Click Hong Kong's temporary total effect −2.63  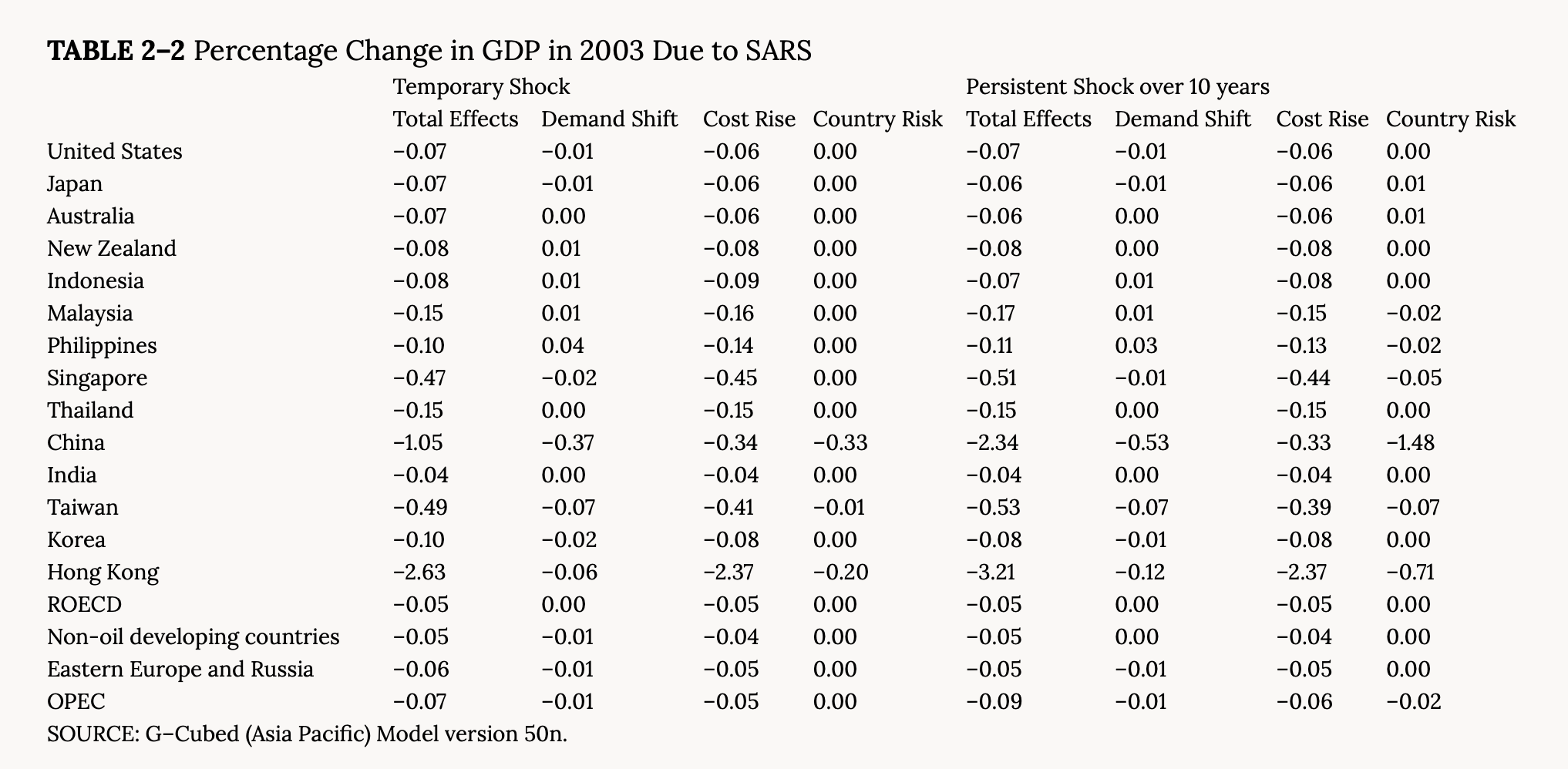coord(419,572)
